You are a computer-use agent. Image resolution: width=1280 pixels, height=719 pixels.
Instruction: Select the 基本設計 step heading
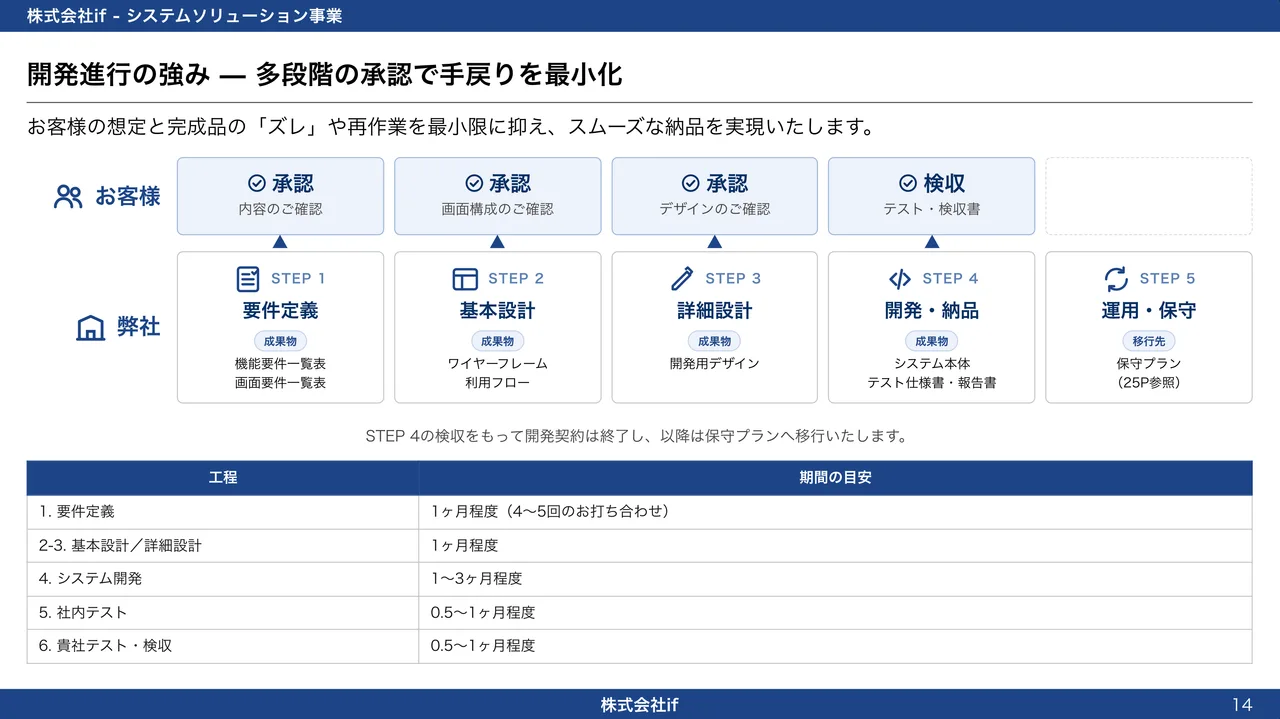(497, 311)
